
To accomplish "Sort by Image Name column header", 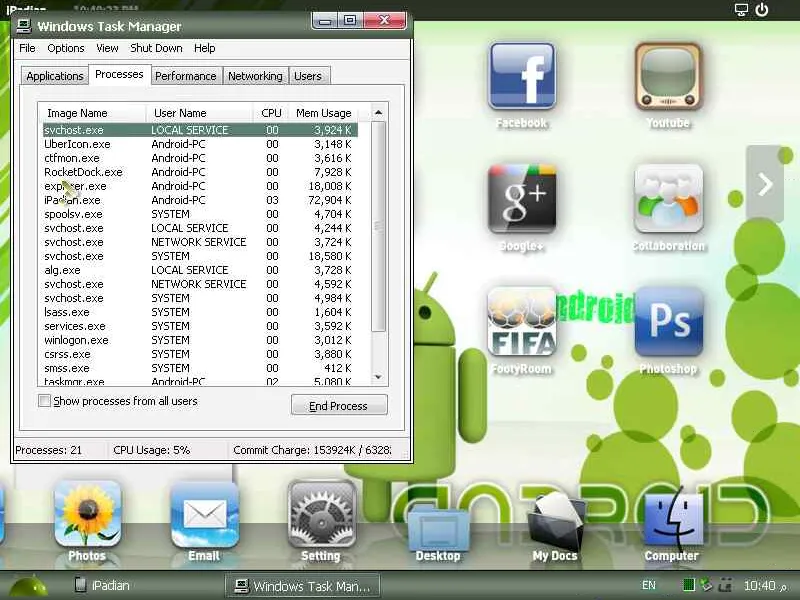I will coord(93,113).
